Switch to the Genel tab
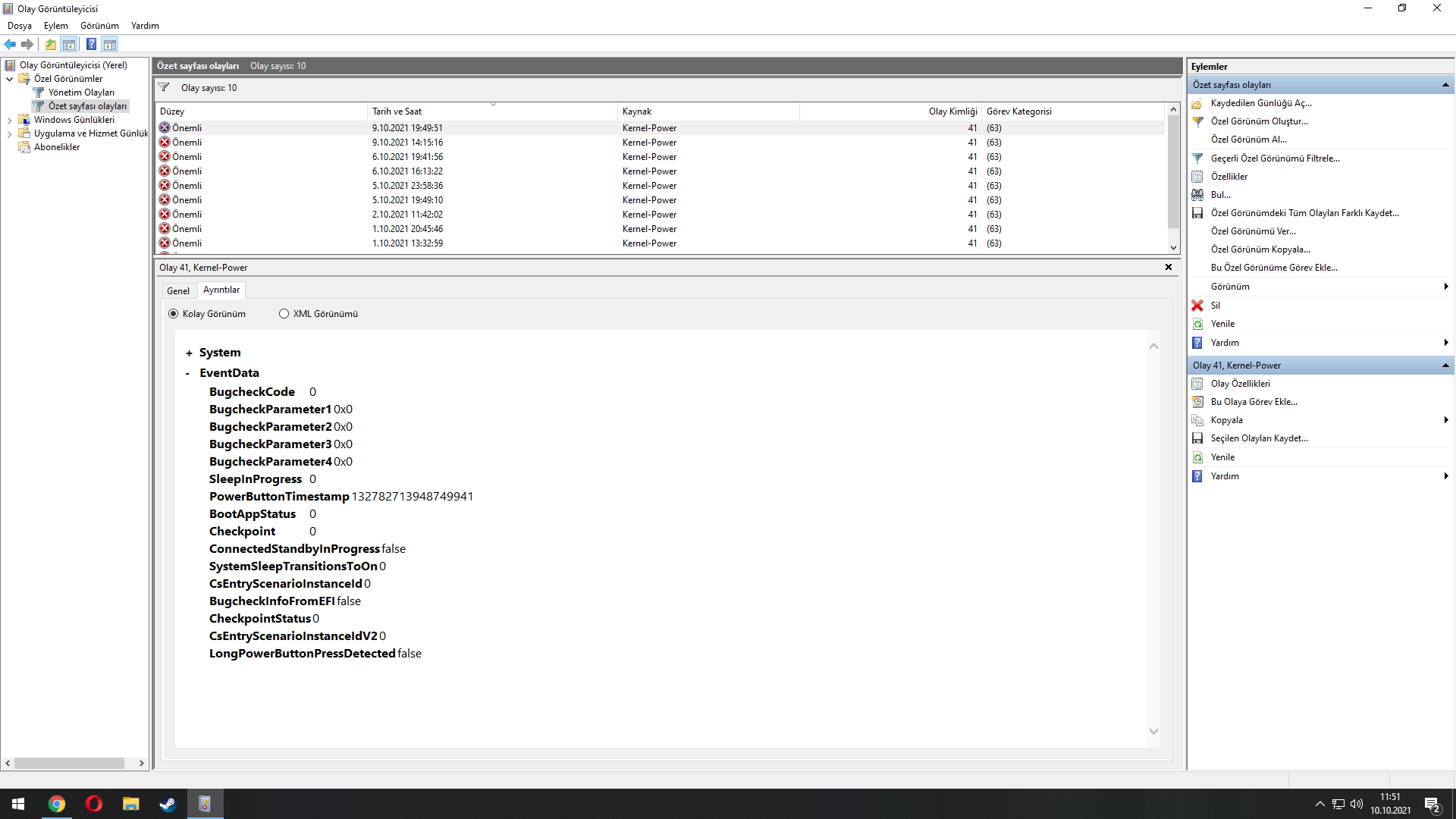Viewport: 1456px width, 819px height. coord(178,291)
